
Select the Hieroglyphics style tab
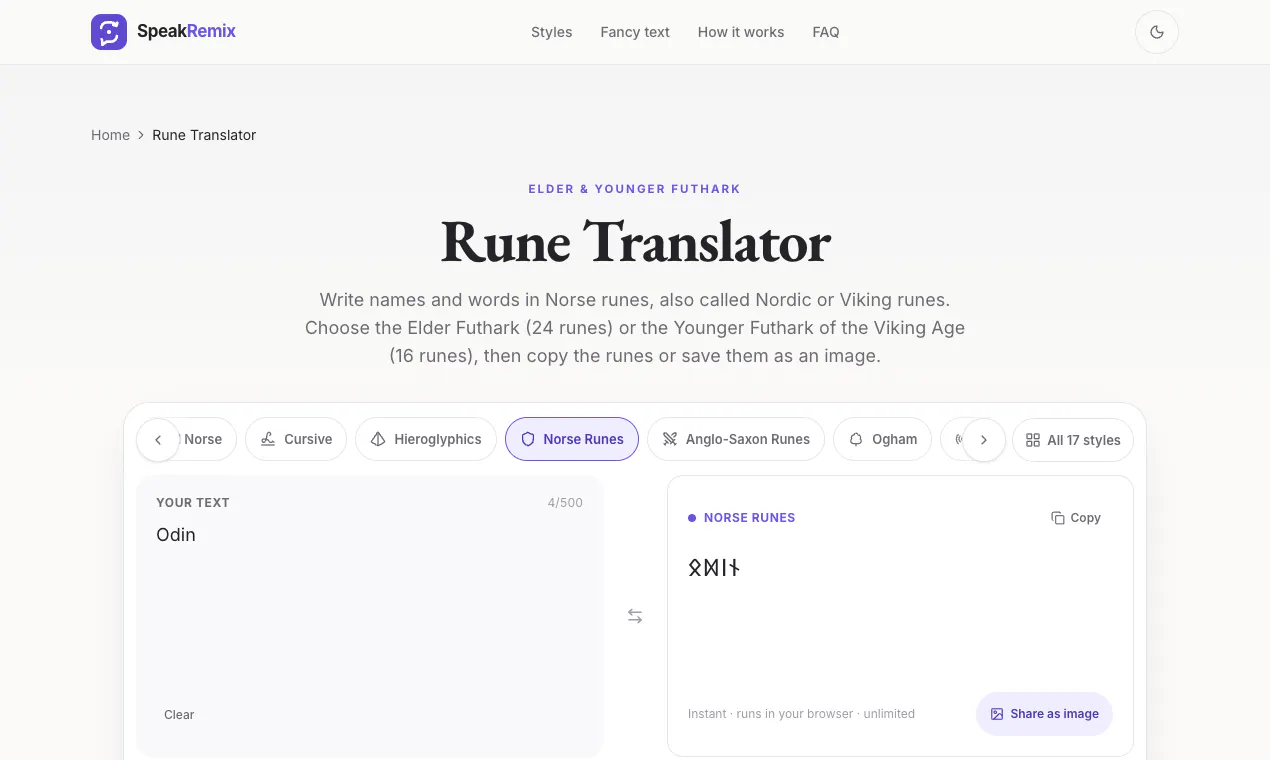(x=426, y=439)
